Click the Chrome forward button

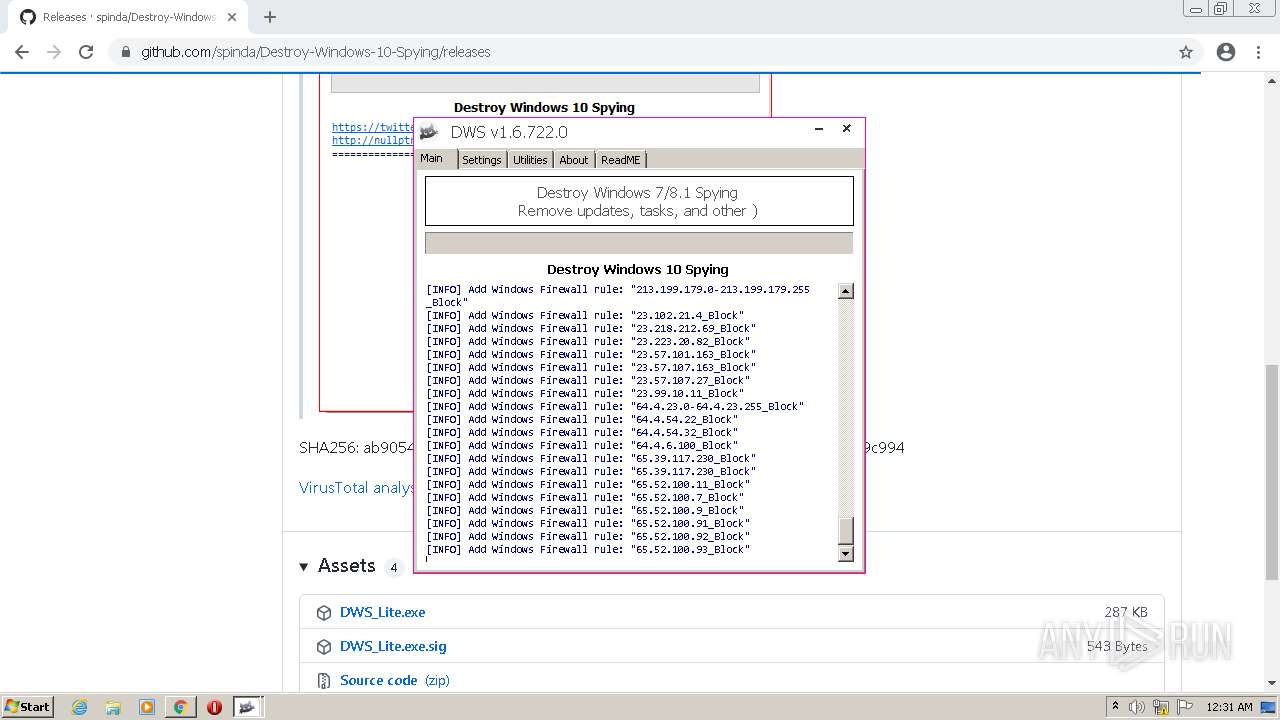(x=54, y=52)
